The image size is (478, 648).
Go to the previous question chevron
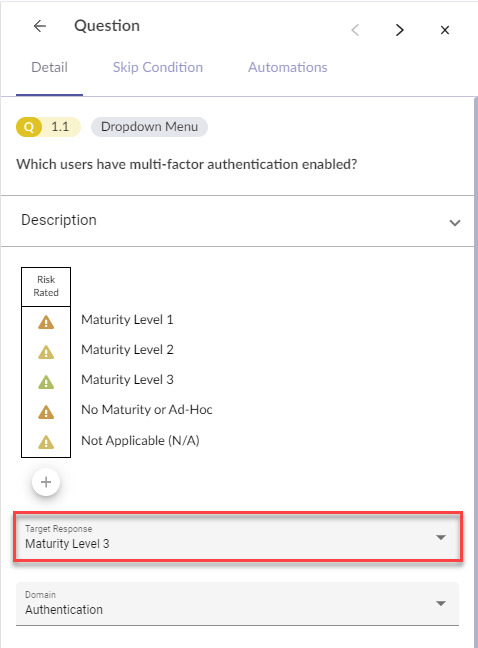point(355,30)
